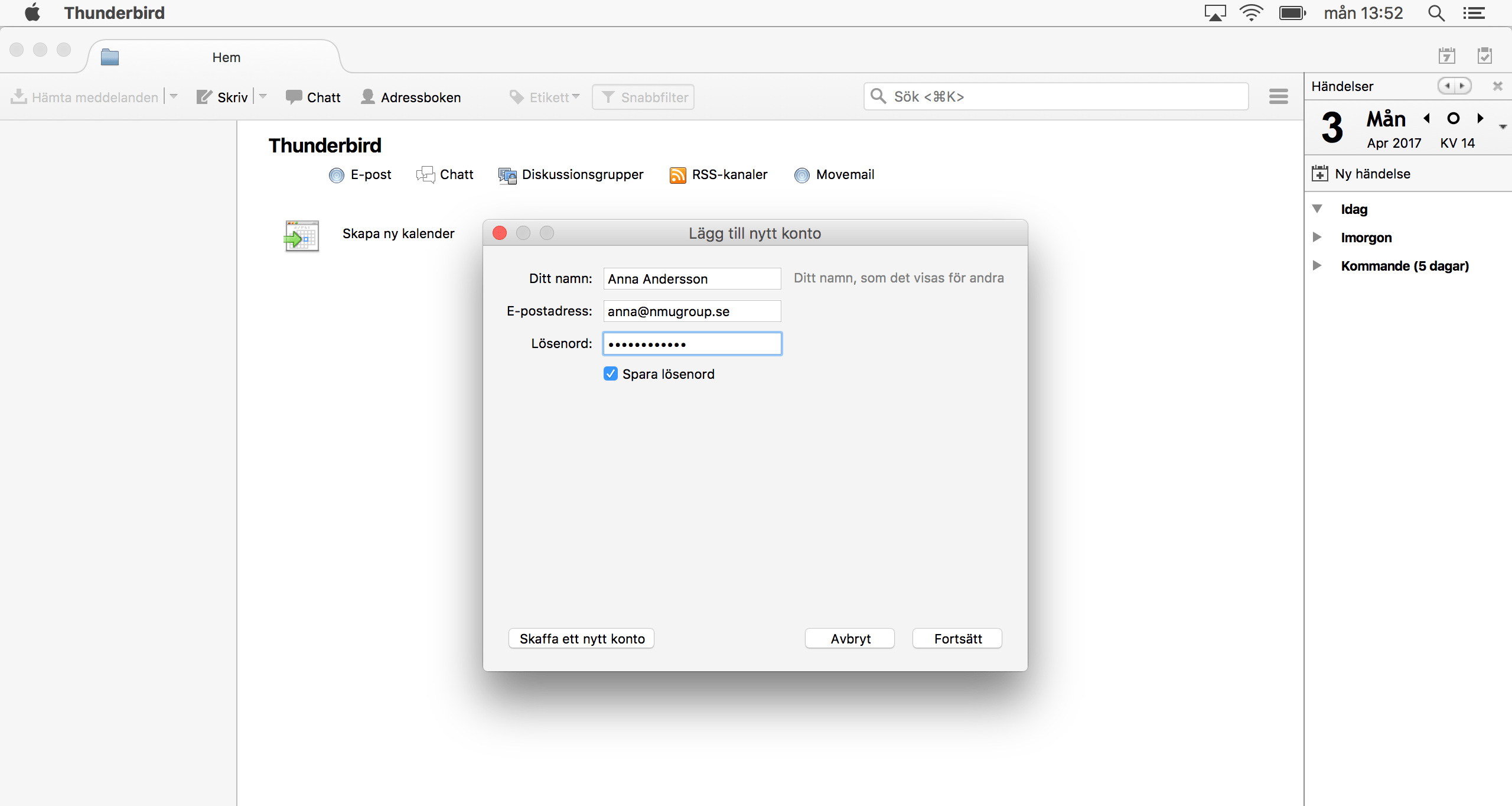Click the Diskussionsgrupper newsgroups icon
Image resolution: width=1512 pixels, height=806 pixels.
tap(507, 175)
